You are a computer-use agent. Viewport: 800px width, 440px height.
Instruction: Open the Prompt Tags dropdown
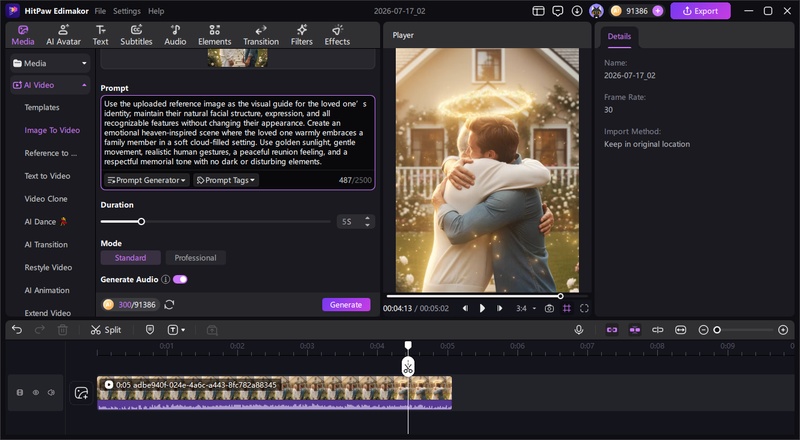[226, 180]
